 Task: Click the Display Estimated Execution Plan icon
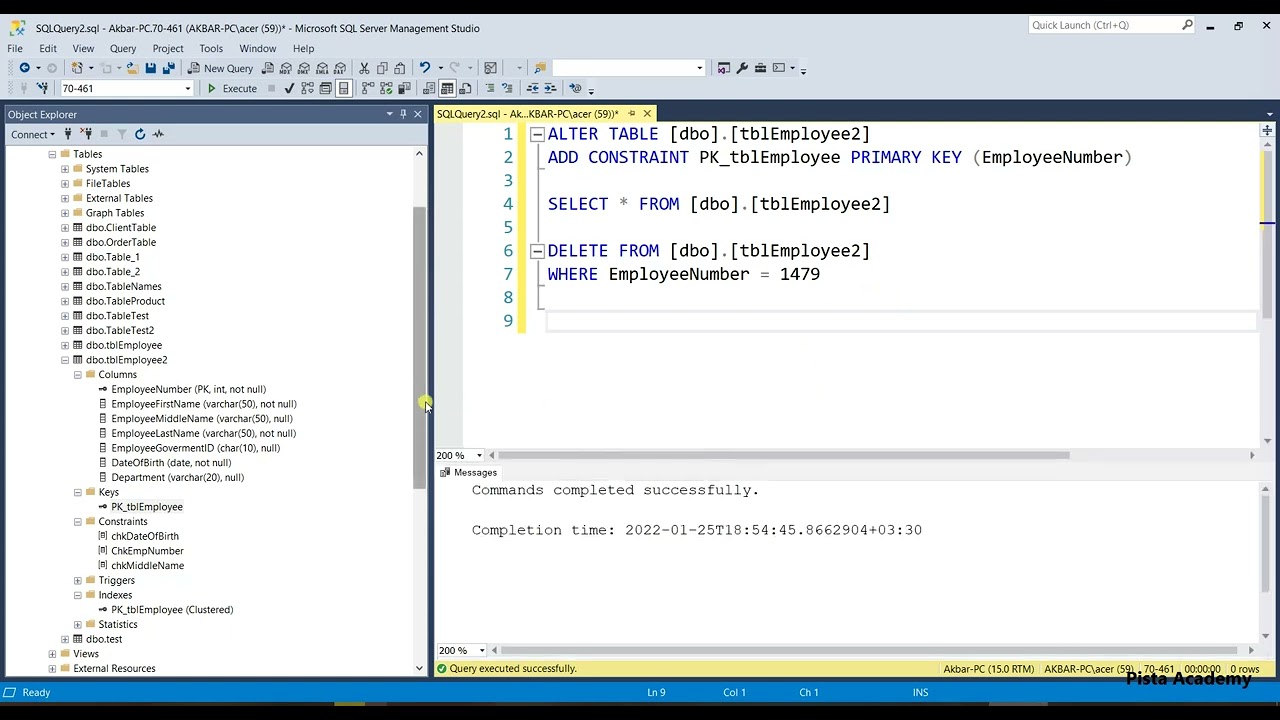(x=307, y=88)
